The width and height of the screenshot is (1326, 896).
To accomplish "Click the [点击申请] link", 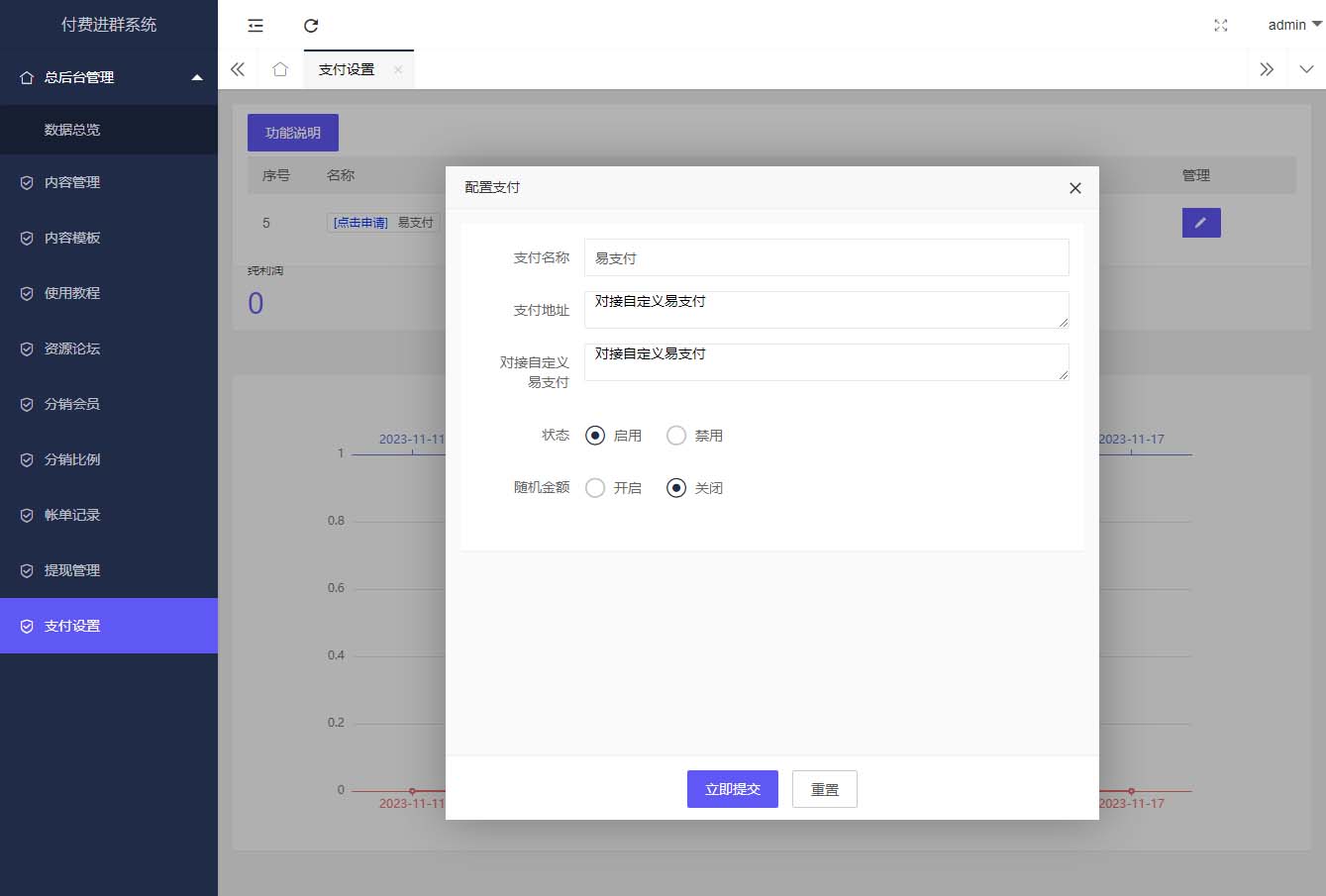I will (x=357, y=223).
